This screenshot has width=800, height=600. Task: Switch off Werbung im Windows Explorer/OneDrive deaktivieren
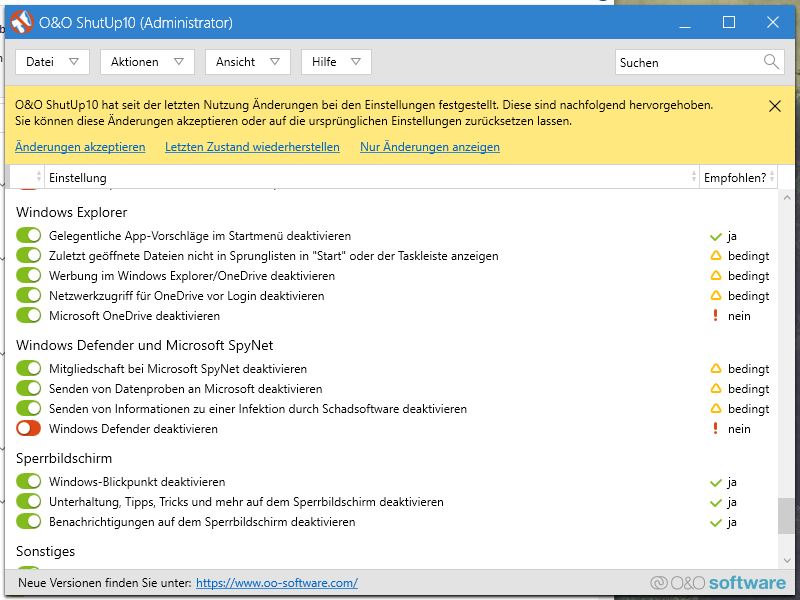(28, 275)
